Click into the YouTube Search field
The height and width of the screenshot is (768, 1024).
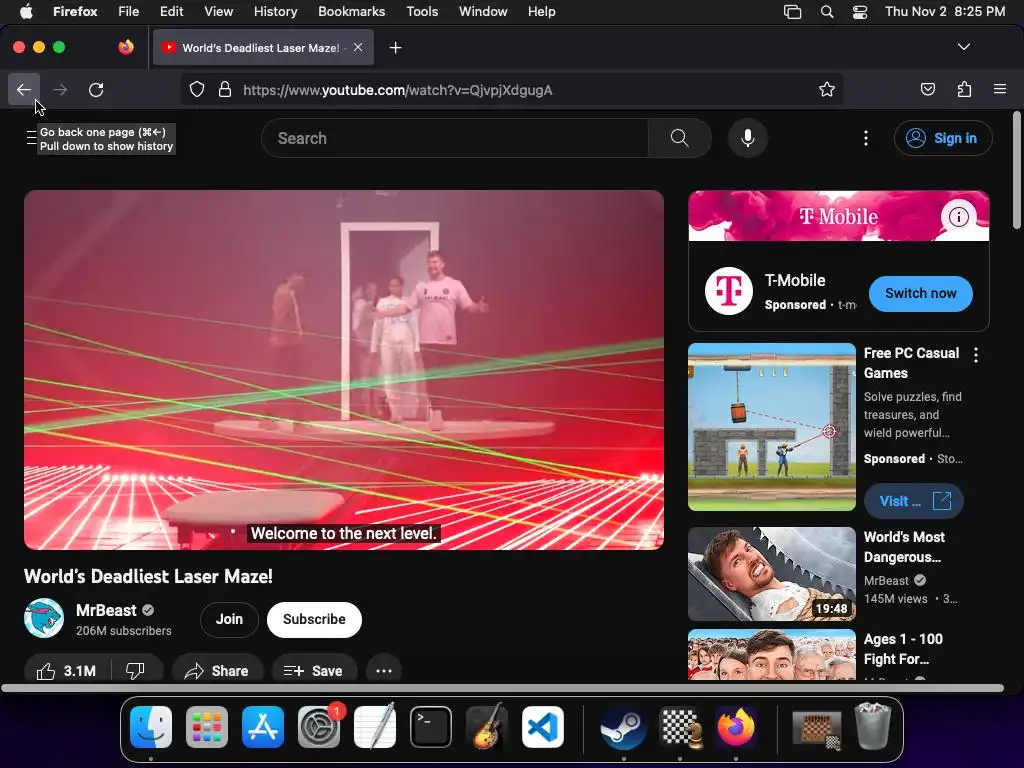click(x=455, y=138)
